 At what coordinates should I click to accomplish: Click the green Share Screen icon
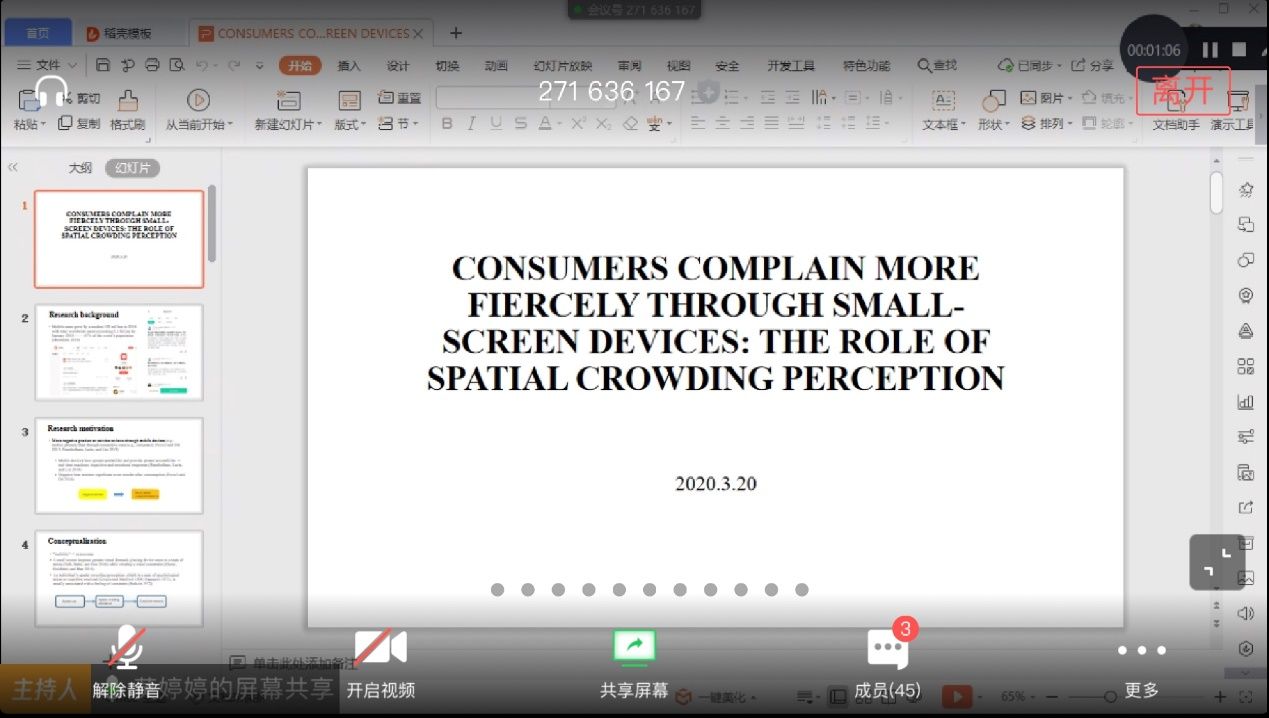point(634,649)
